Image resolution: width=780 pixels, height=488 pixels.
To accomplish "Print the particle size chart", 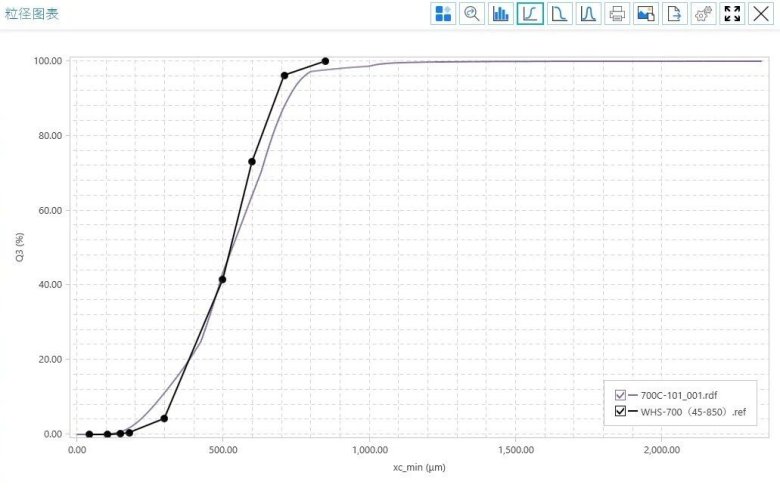I will tap(617, 14).
